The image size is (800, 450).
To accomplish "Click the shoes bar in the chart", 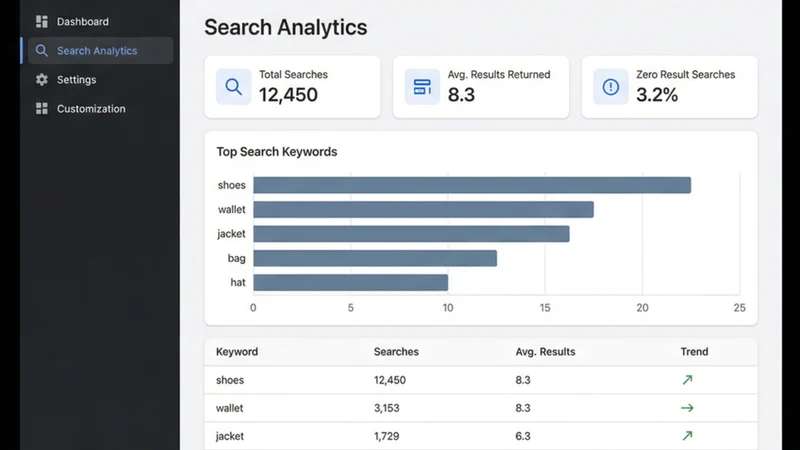I will pos(472,185).
